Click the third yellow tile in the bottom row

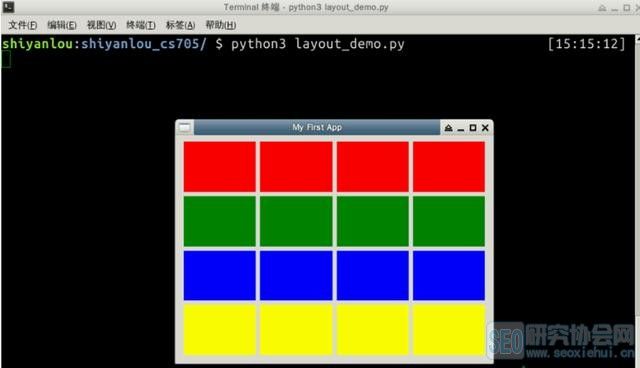pyautogui.click(x=373, y=330)
